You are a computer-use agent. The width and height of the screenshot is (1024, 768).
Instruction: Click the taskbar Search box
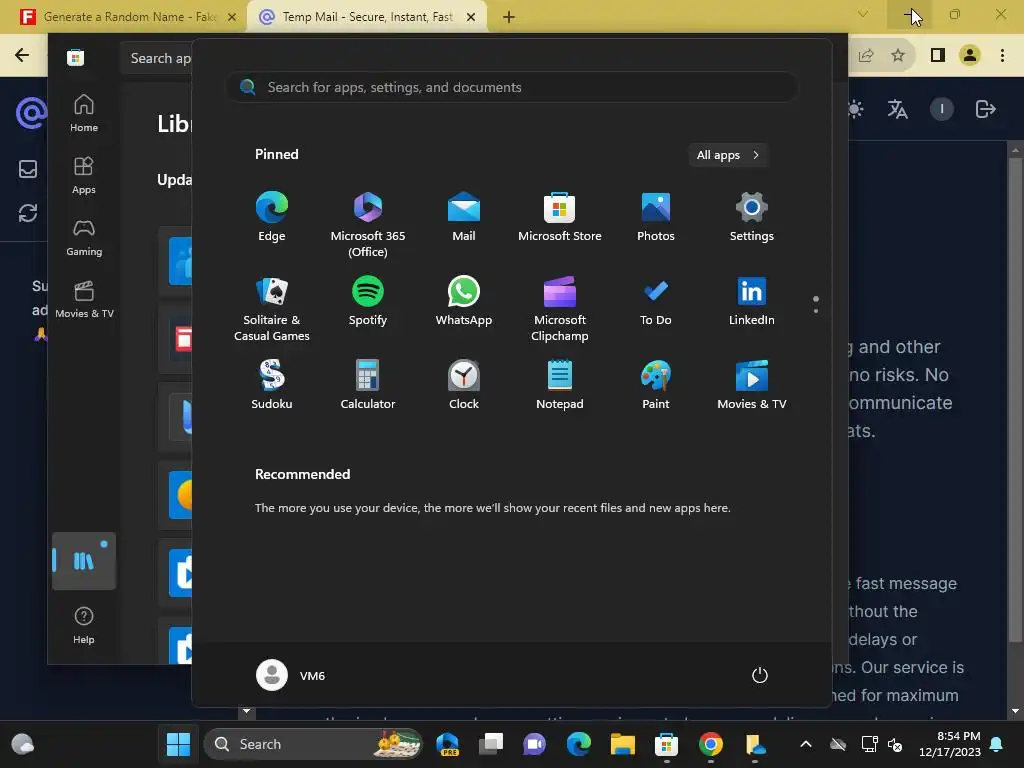click(313, 744)
